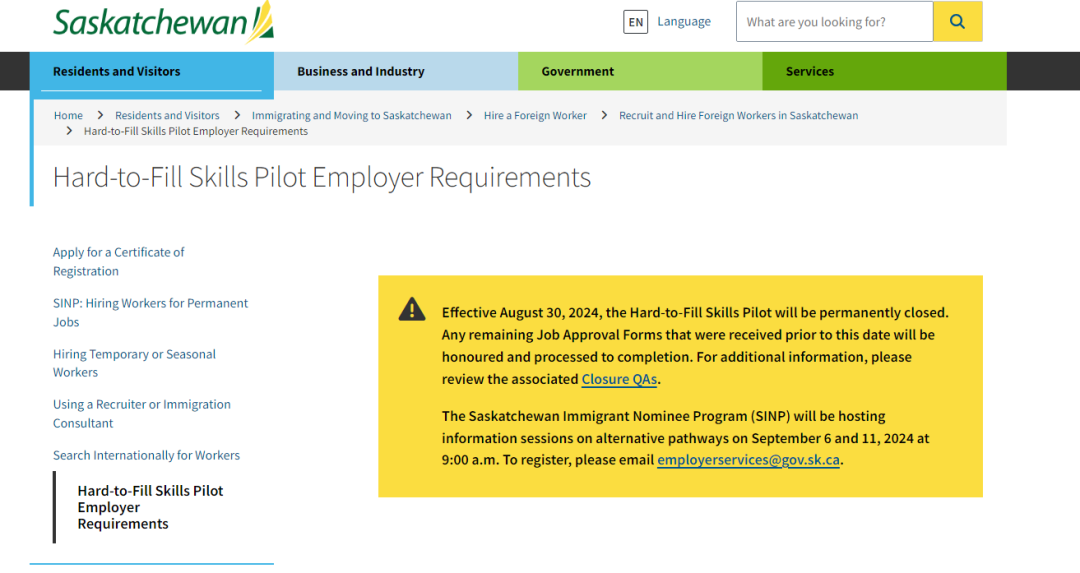Click the warning triangle alert icon
Viewport: 1080px width, 573px height.
click(412, 310)
